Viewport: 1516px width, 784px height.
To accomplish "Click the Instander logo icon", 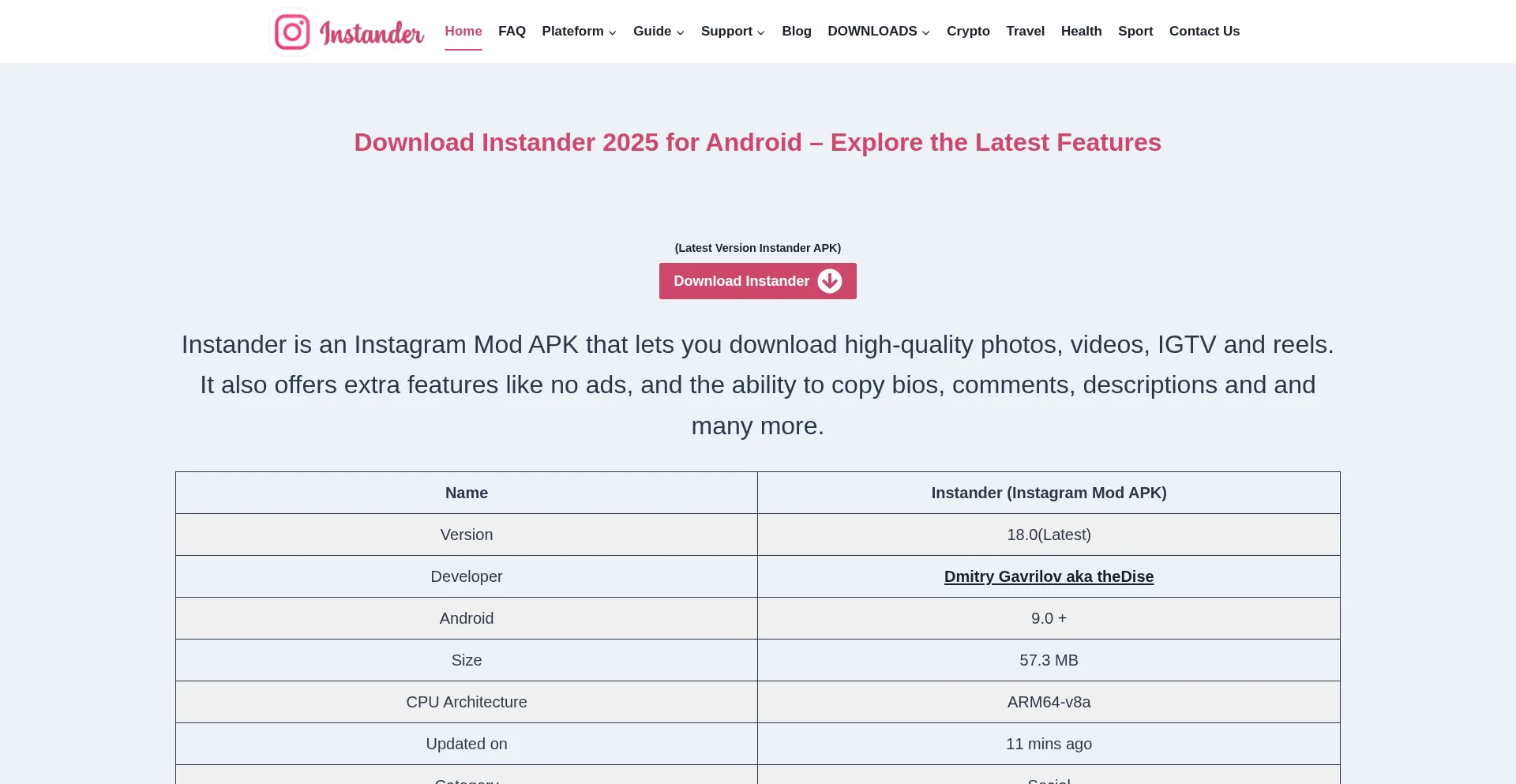I will [292, 32].
